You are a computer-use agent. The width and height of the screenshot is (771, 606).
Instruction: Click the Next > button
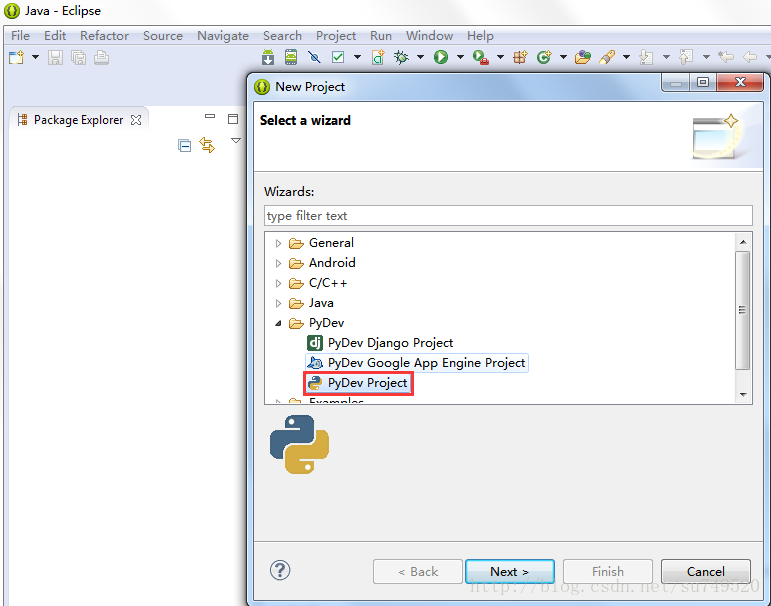[510, 572]
